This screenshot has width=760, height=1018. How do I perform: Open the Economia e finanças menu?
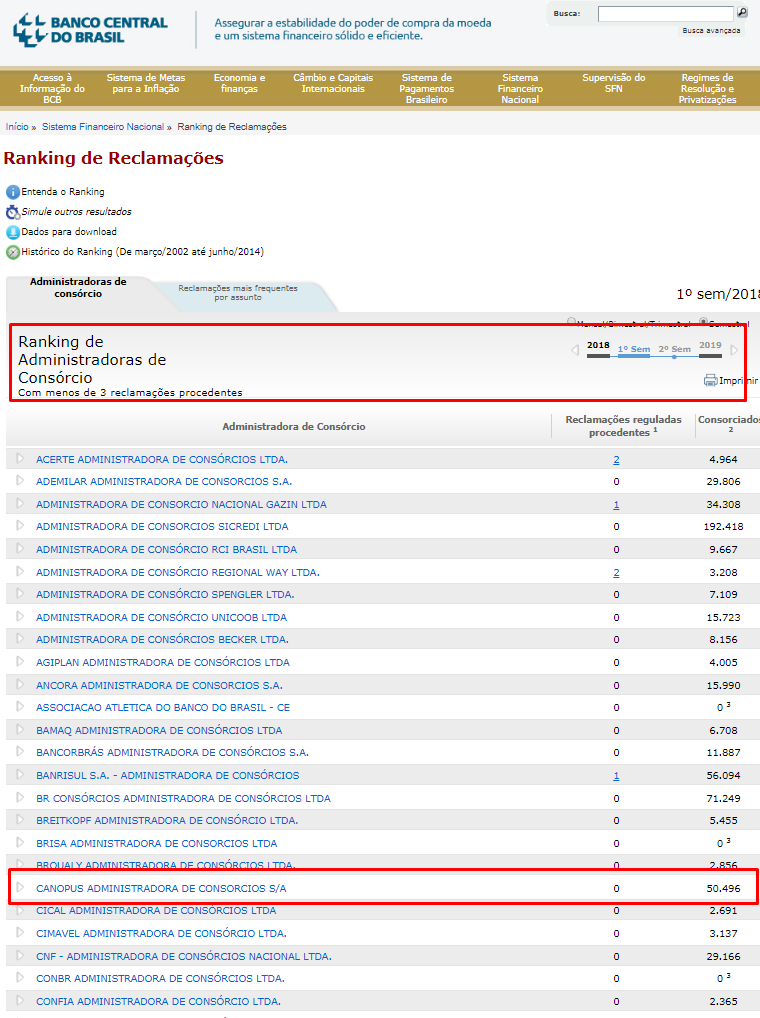point(239,83)
